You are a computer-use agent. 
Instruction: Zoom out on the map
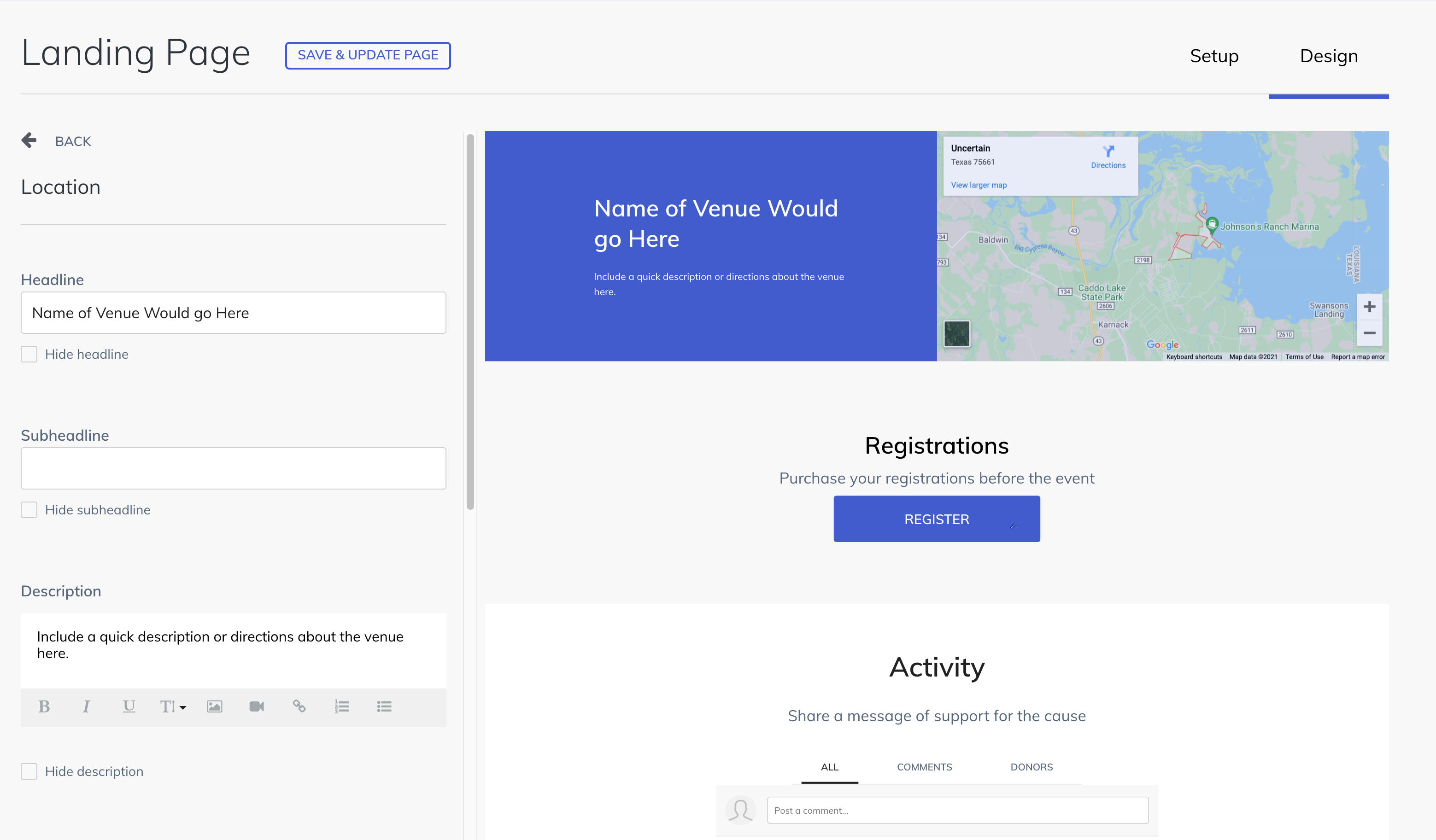(x=1369, y=332)
